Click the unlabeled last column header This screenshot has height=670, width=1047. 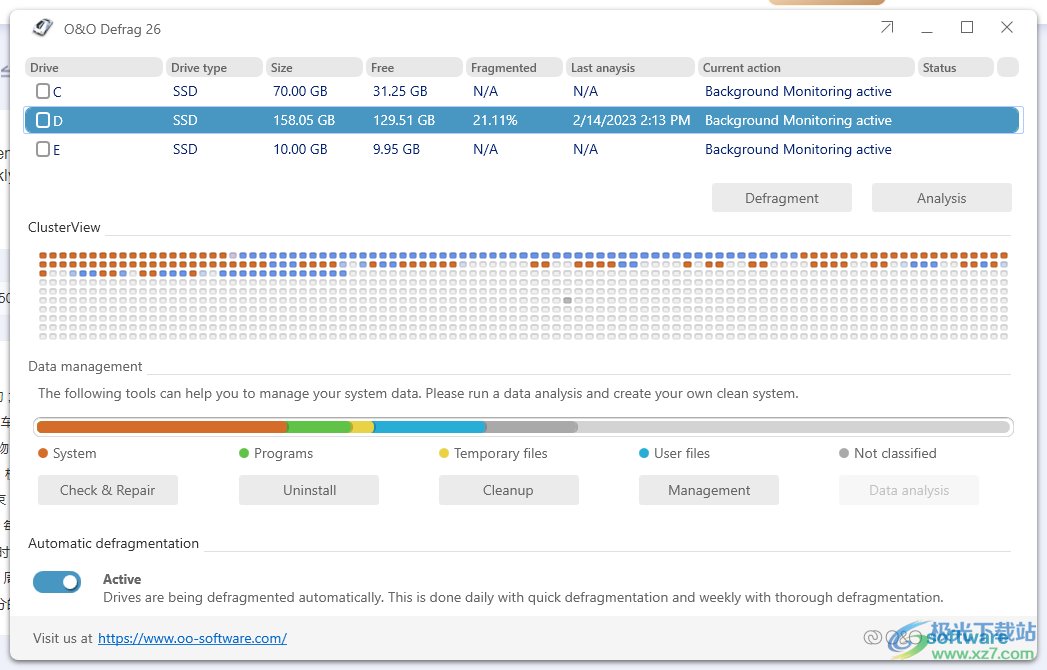pyautogui.click(x=1008, y=67)
